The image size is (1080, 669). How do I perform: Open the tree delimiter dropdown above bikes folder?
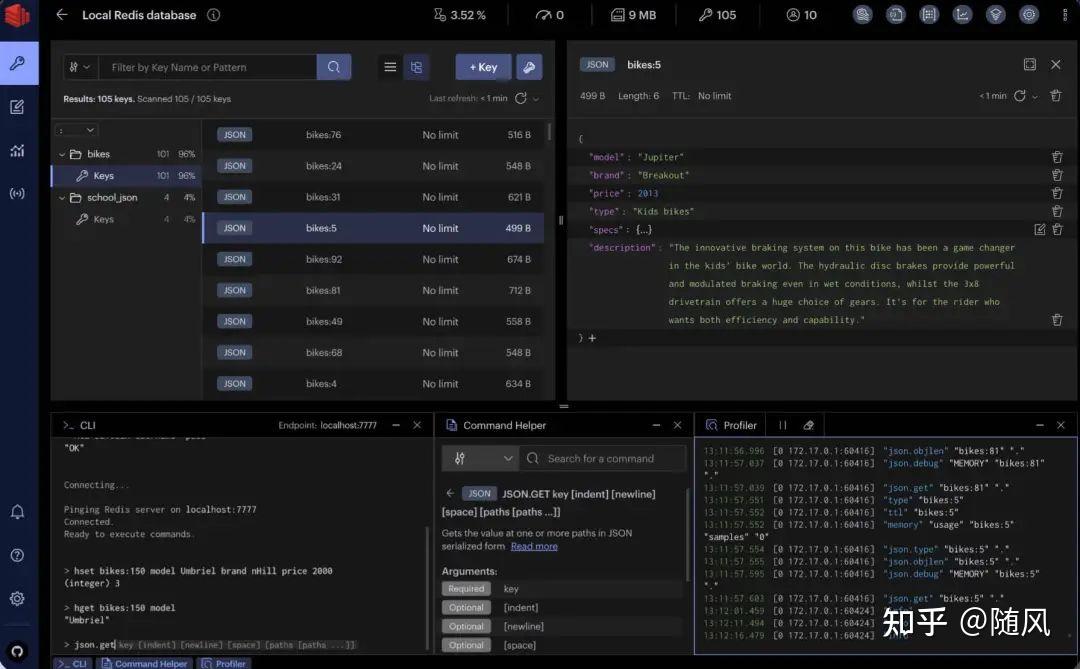[76, 130]
